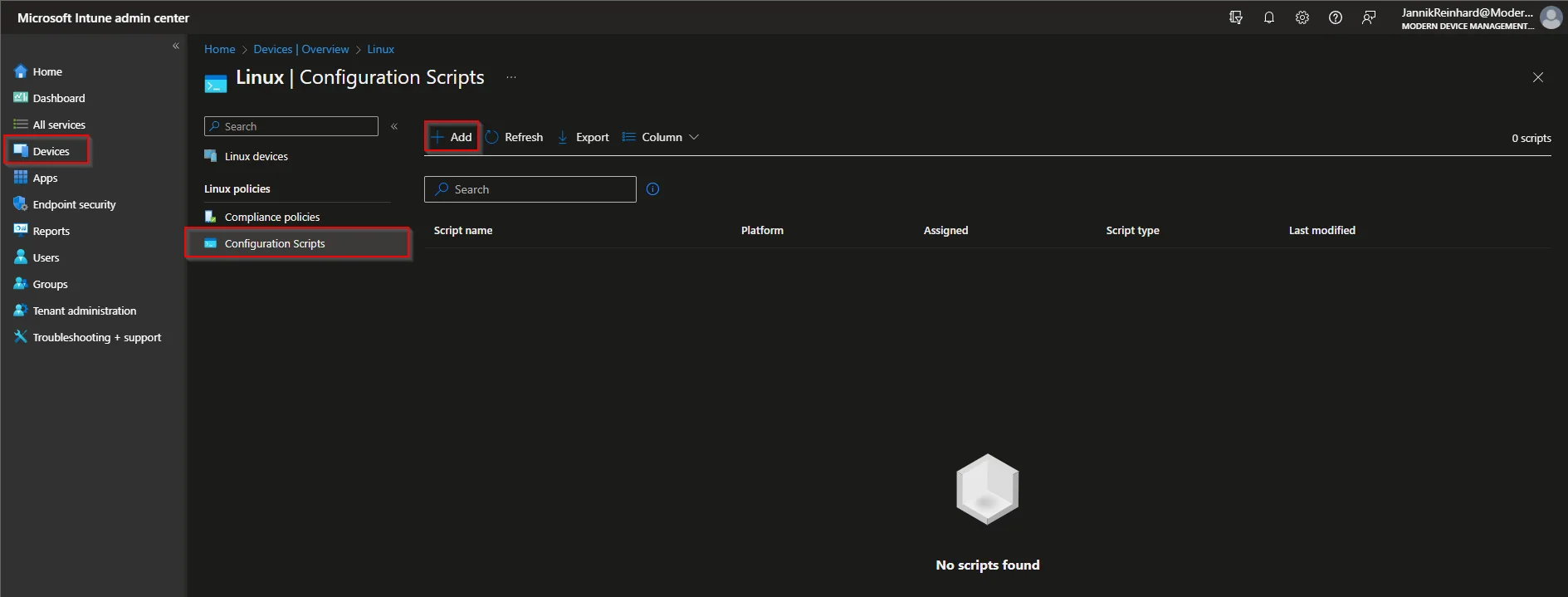Viewport: 1568px width, 597px height.
Task: Click Groups people icon in sidebar
Action: point(21,284)
